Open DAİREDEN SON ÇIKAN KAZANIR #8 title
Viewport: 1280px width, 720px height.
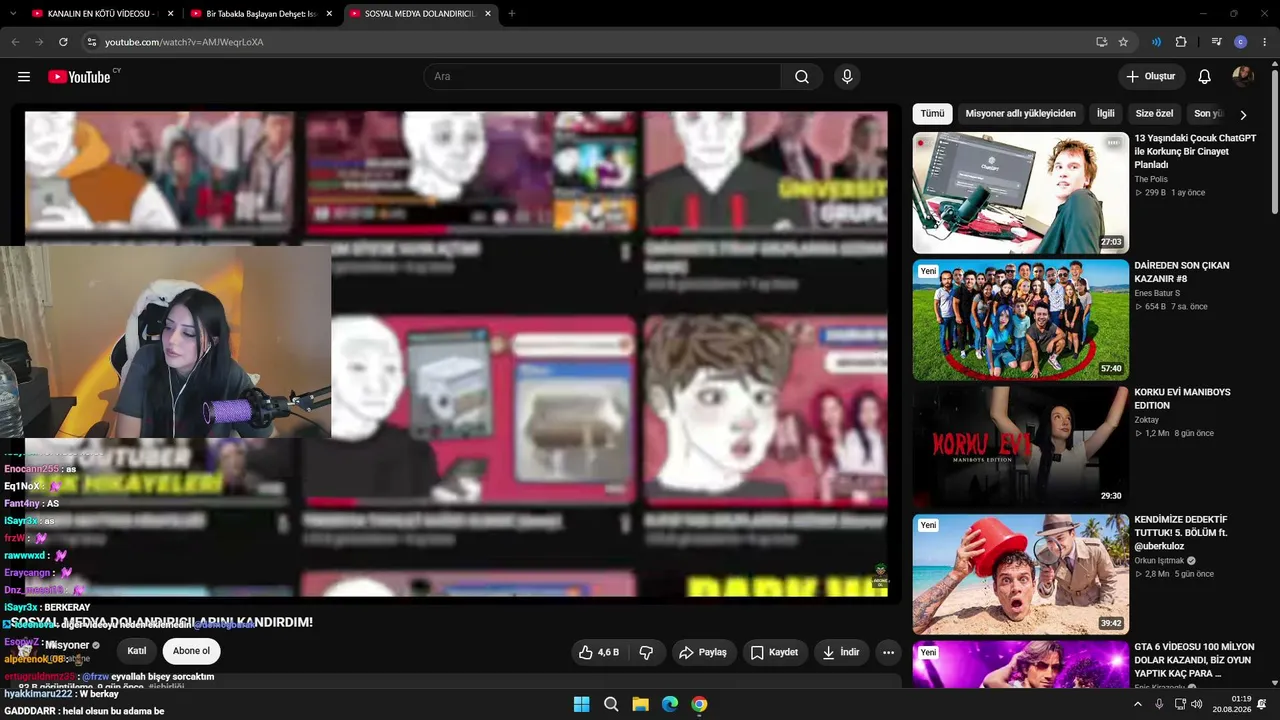coord(1181,272)
